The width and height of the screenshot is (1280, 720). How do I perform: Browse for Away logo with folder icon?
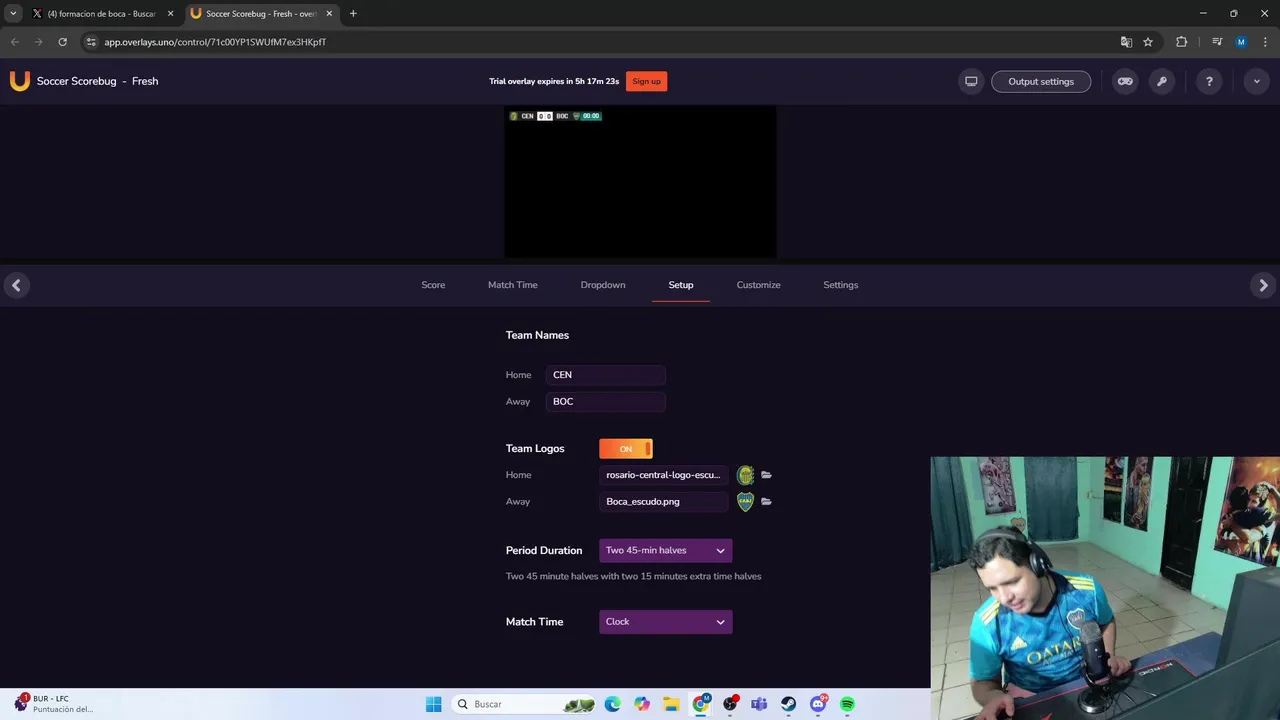(766, 502)
